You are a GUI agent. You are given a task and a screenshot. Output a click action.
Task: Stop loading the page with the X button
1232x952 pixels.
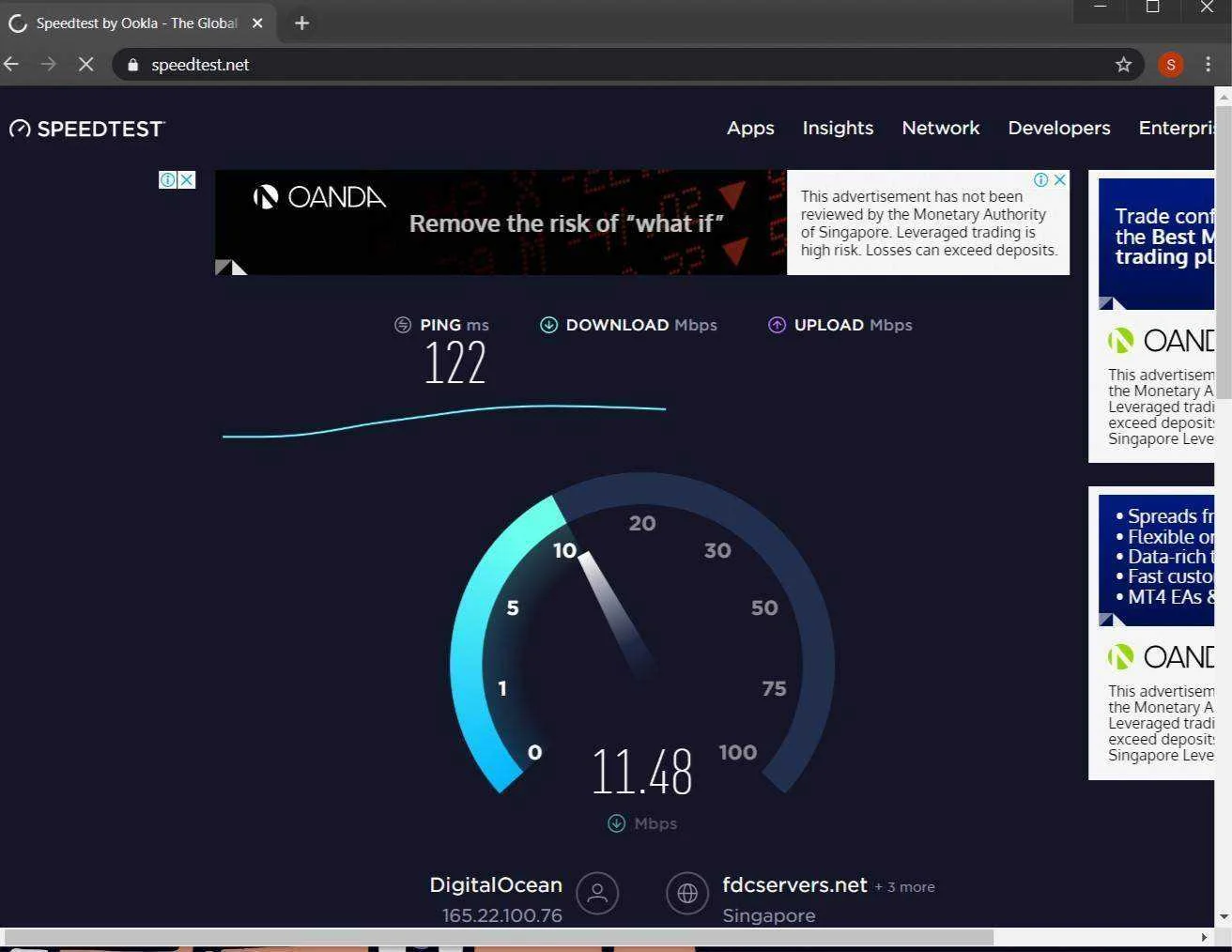85,64
